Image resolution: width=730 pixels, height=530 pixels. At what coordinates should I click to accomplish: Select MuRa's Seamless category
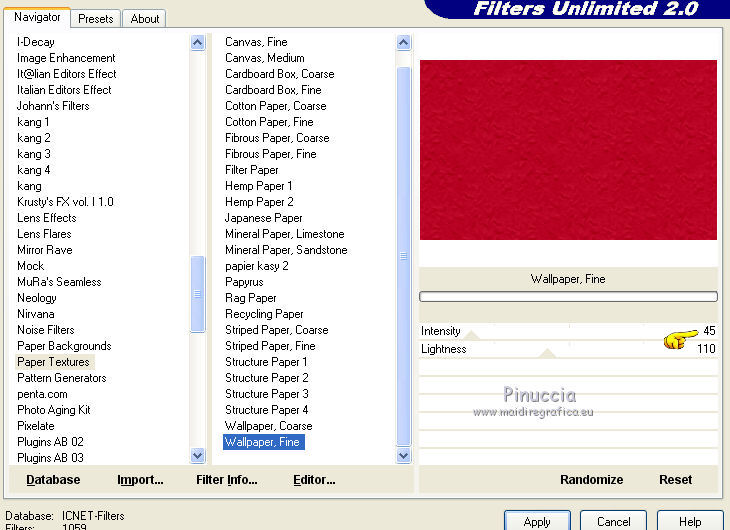(x=59, y=282)
